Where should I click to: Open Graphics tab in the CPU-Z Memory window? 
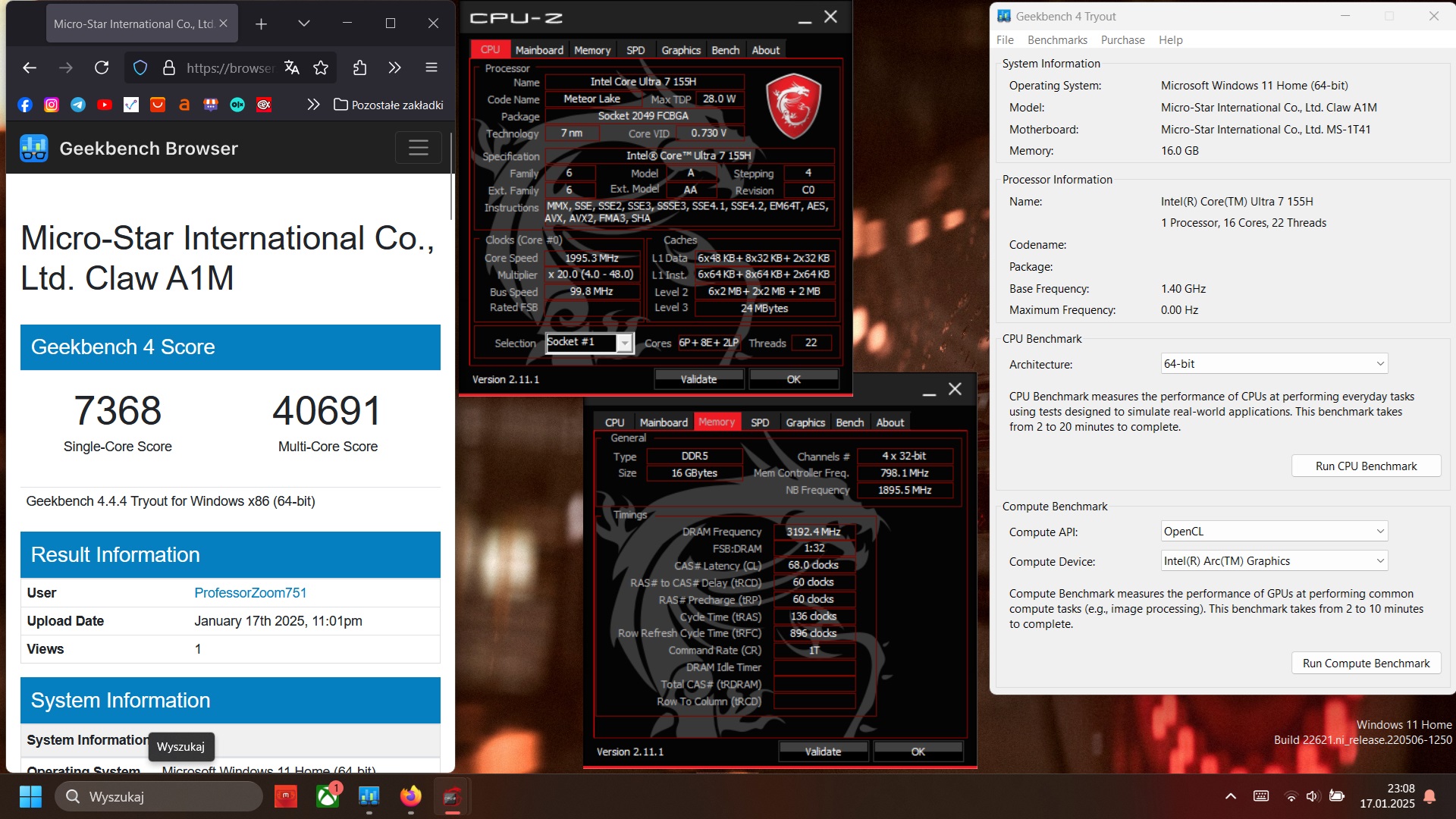pos(805,422)
